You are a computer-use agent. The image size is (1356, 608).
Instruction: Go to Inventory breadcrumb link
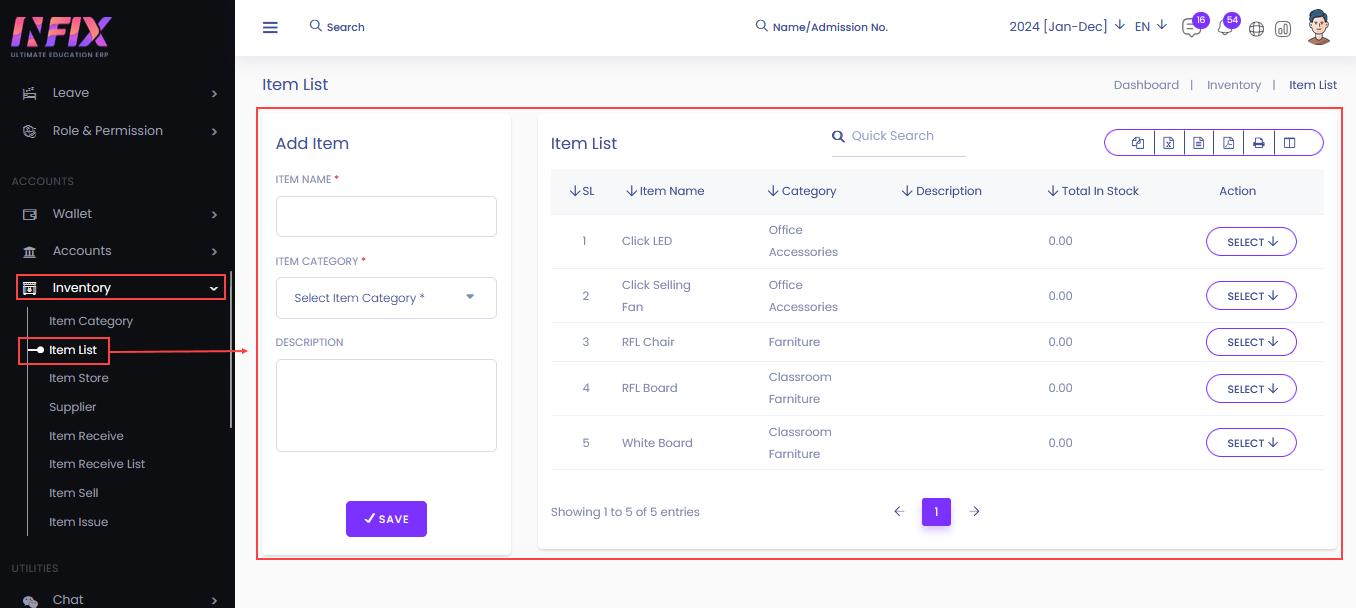coord(1234,85)
